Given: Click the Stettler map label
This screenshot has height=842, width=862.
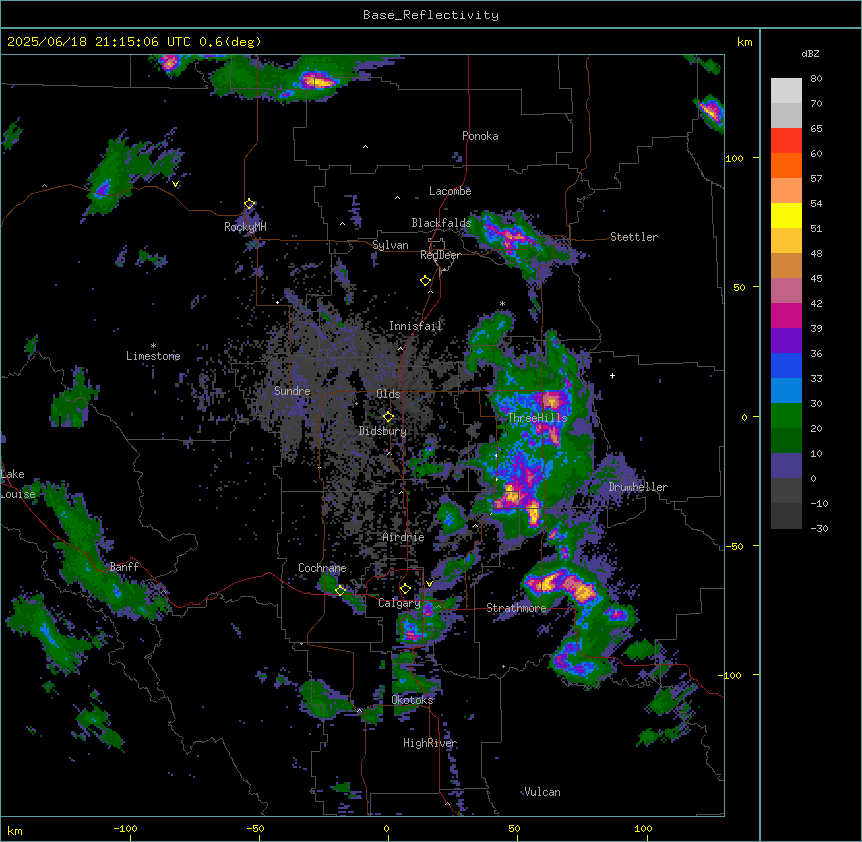Looking at the screenshot, I should click(x=634, y=237).
